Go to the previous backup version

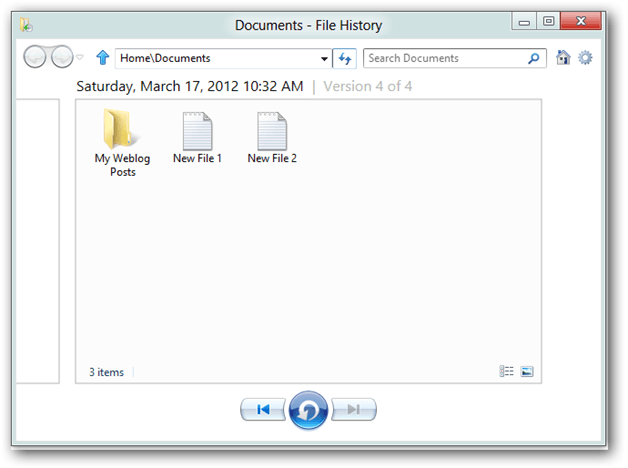263,409
